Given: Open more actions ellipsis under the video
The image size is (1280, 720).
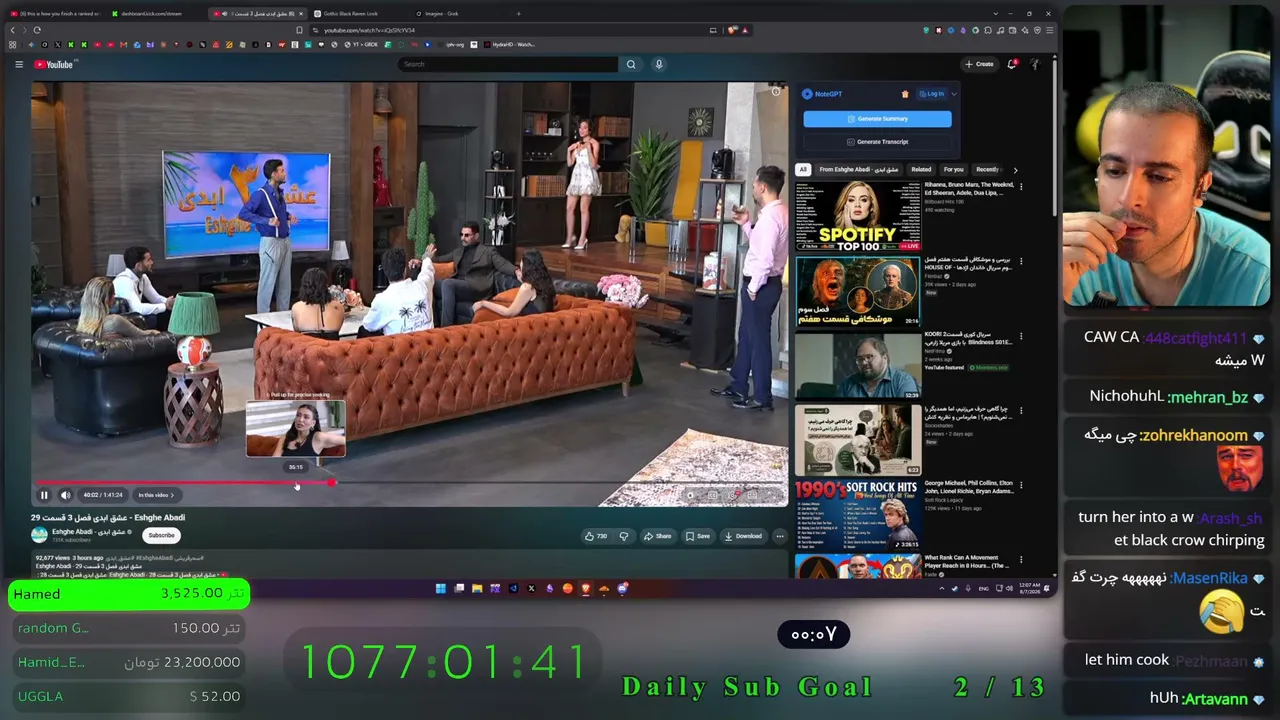Looking at the screenshot, I should (x=780, y=536).
